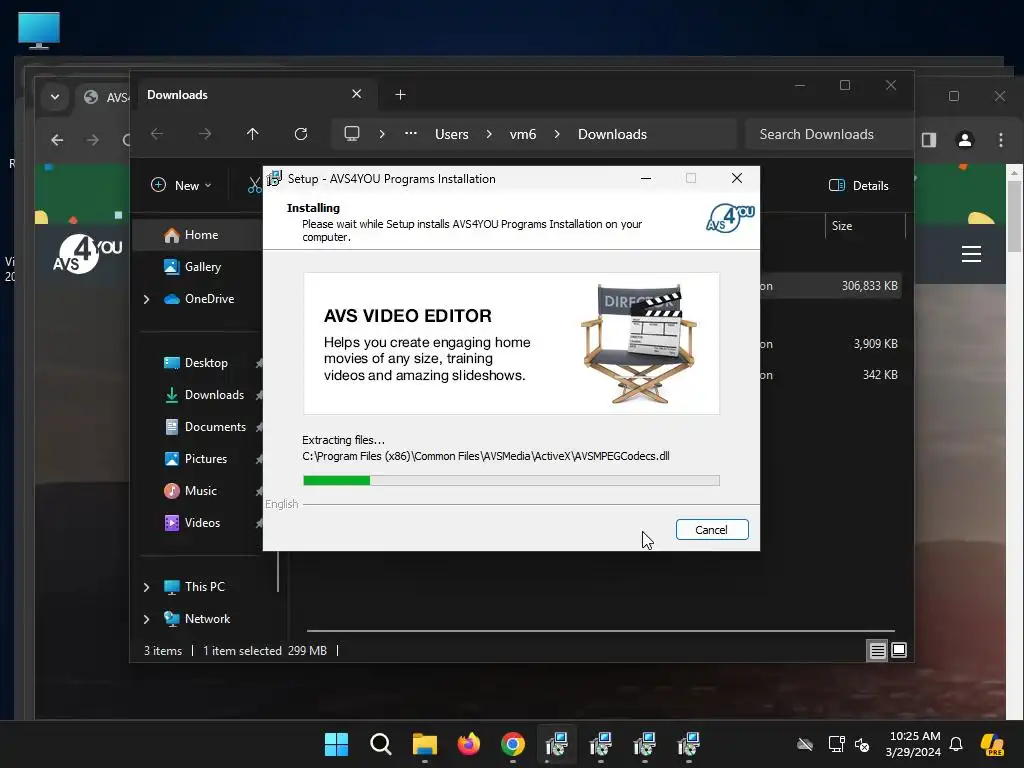Expand the chevron after Users breadcrumb
The height and width of the screenshot is (768, 1024).
coord(489,134)
